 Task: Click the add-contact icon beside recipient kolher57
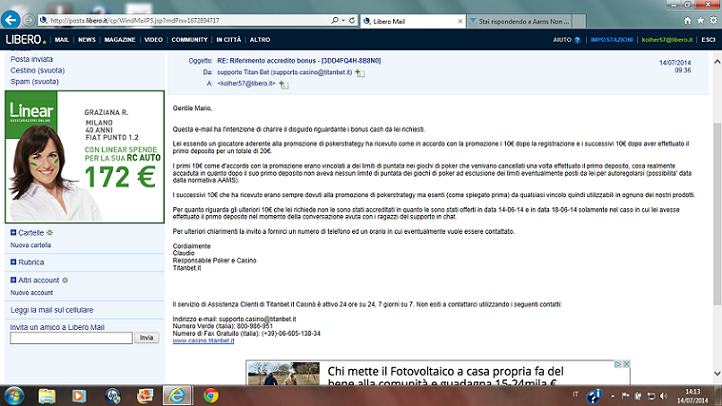pos(284,85)
